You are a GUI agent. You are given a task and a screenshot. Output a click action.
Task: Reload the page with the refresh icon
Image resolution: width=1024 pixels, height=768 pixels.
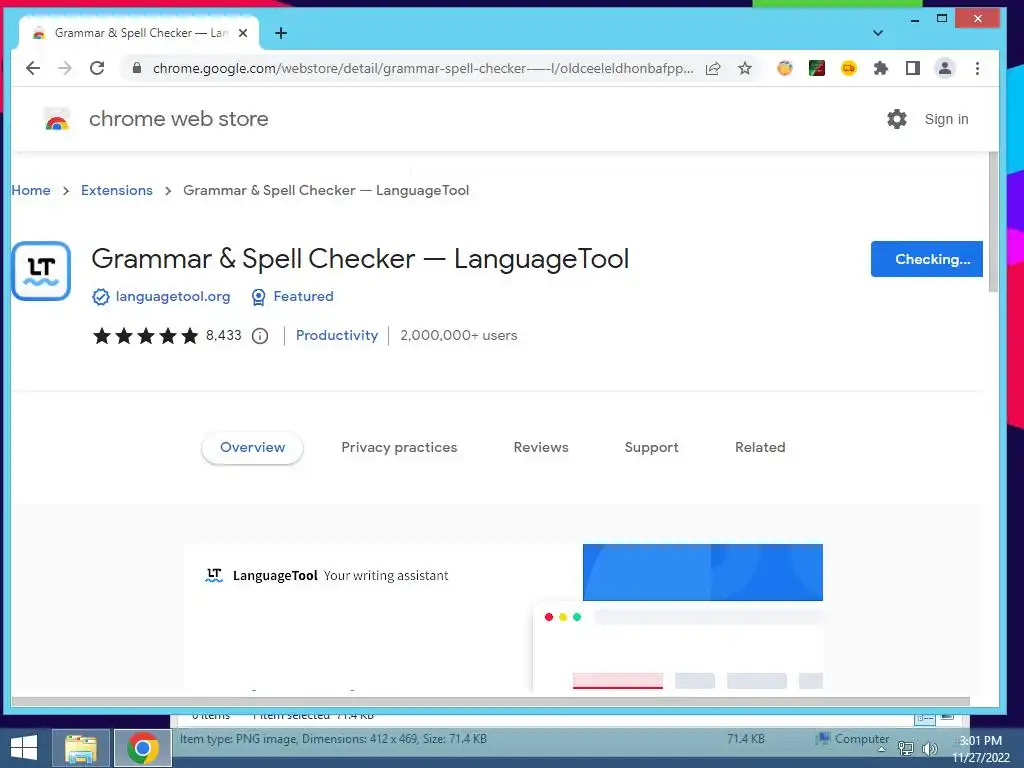[97, 68]
